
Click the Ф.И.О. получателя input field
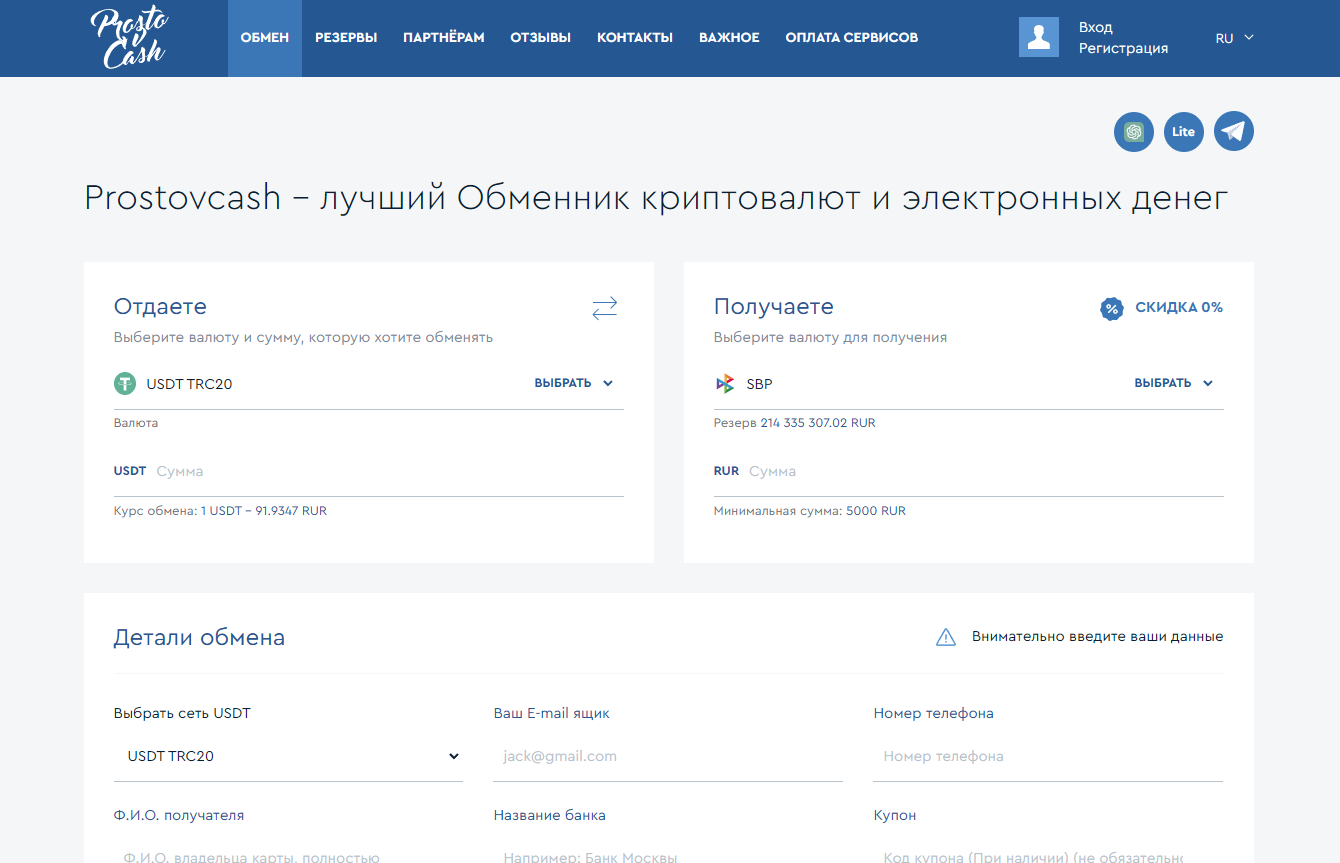coord(289,853)
